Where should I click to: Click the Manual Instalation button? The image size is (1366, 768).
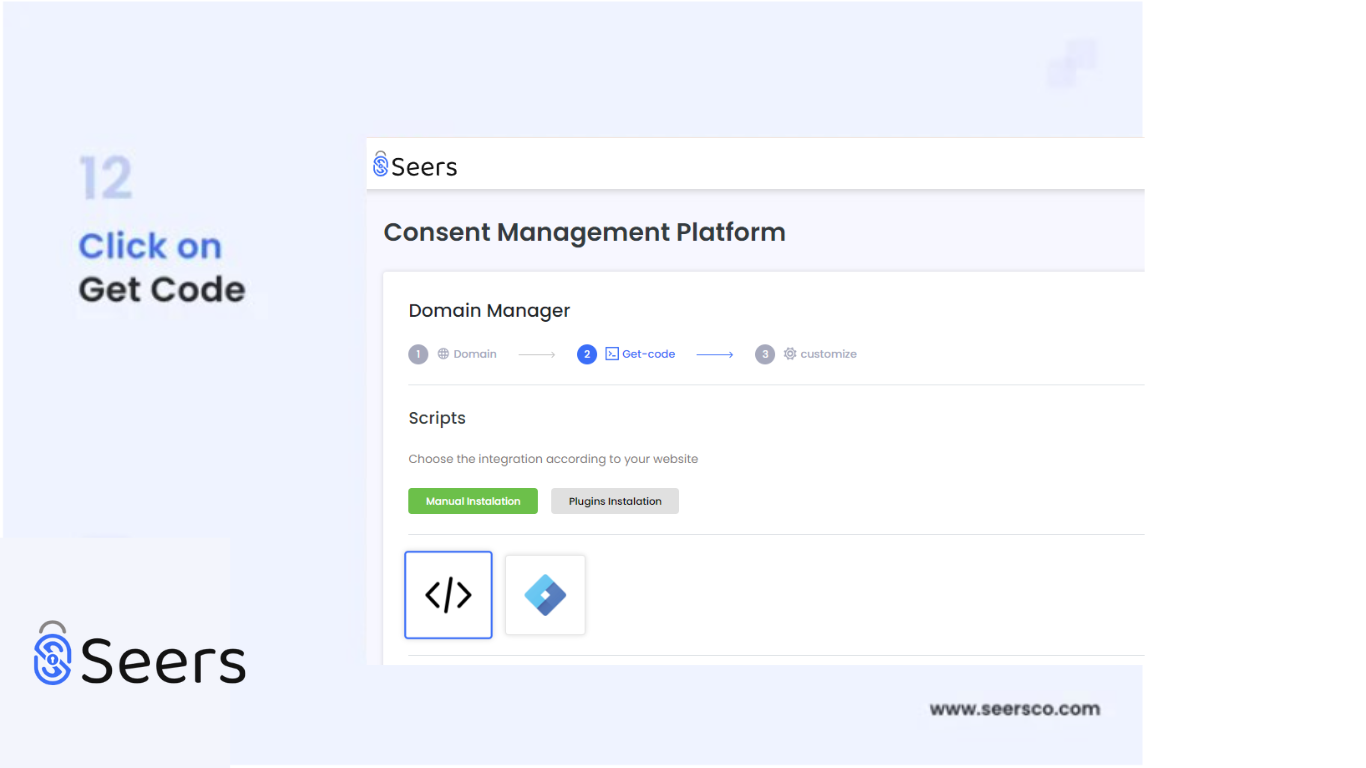473,501
